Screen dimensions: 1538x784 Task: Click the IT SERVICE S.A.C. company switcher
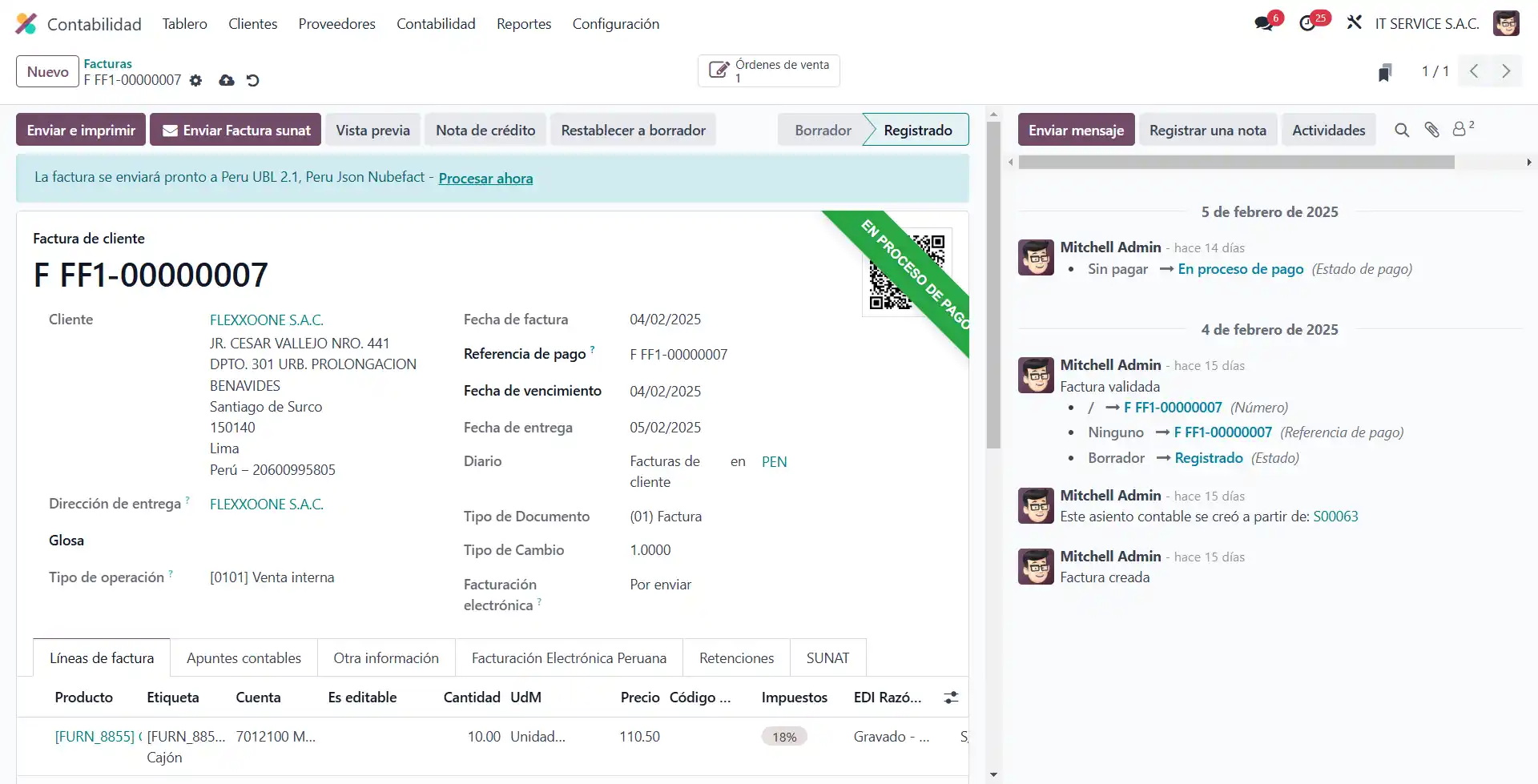point(1427,24)
